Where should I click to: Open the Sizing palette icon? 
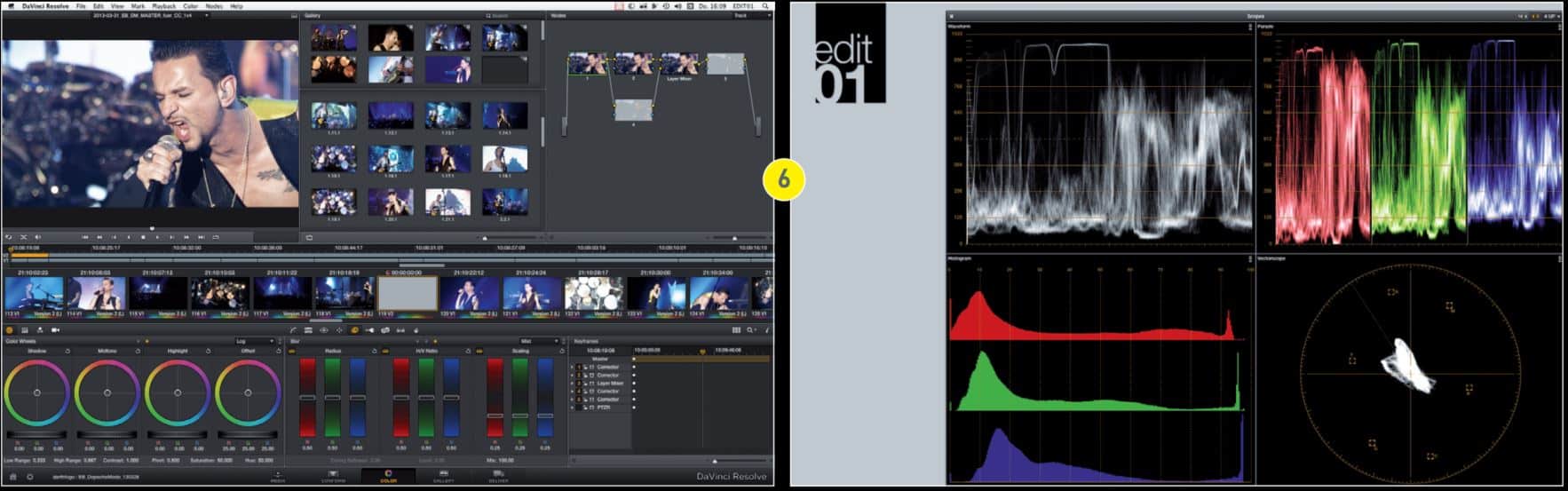pos(385,330)
